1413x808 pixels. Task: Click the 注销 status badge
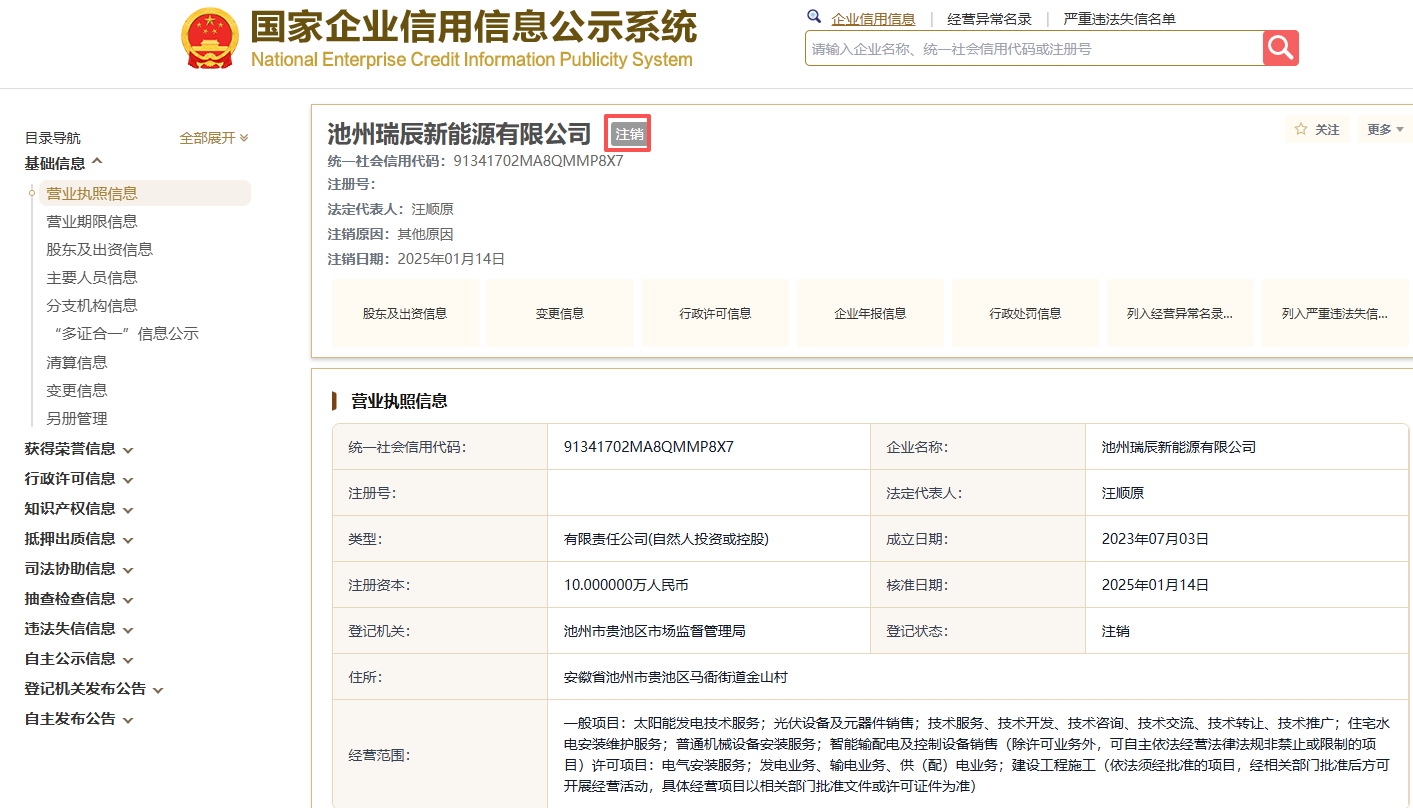click(629, 134)
